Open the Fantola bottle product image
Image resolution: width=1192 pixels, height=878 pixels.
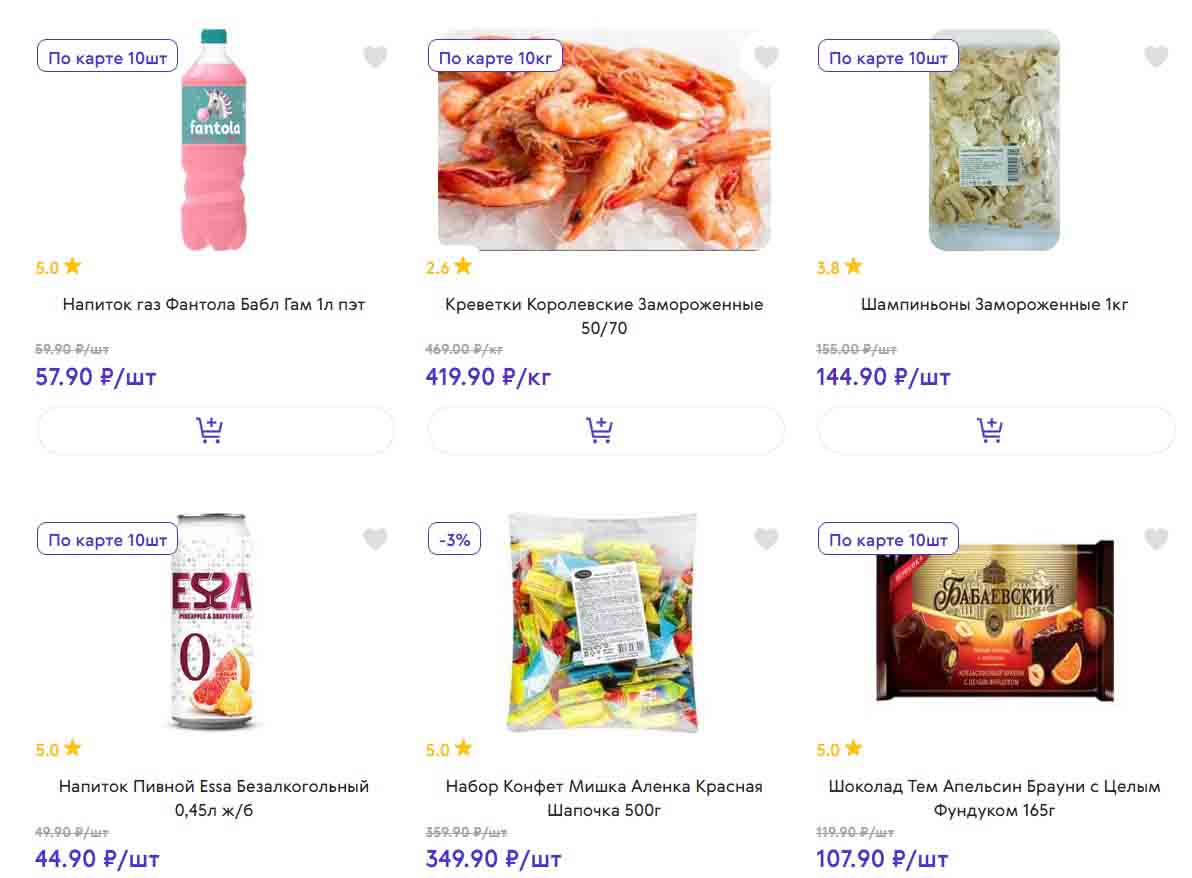tap(215, 140)
